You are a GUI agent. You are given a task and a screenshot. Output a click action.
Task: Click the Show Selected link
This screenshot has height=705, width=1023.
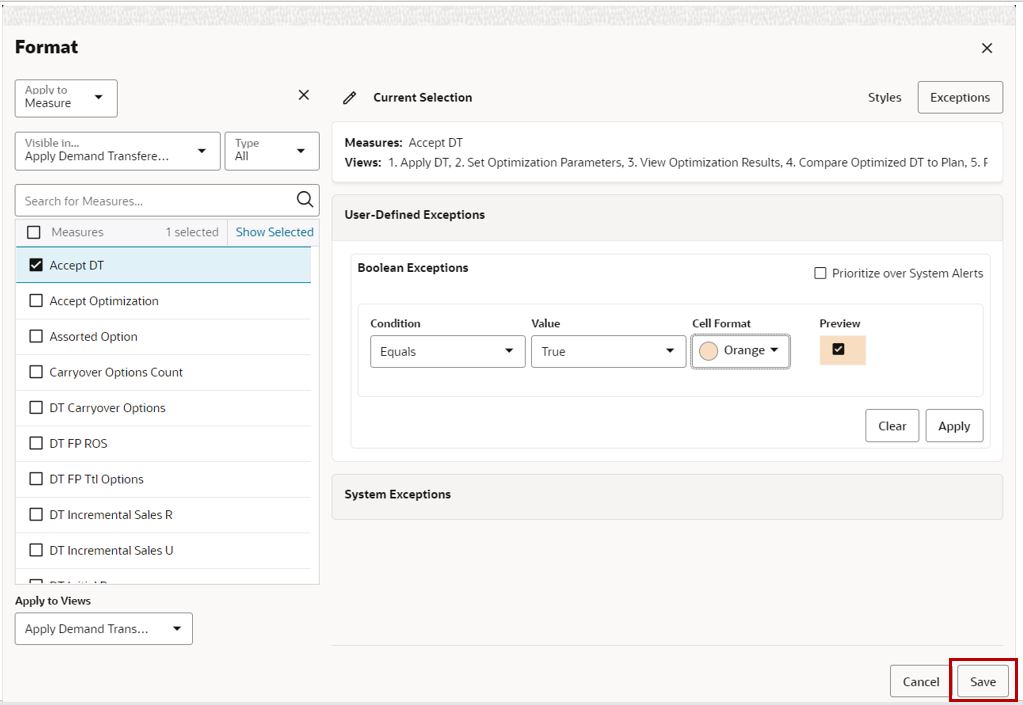274,231
